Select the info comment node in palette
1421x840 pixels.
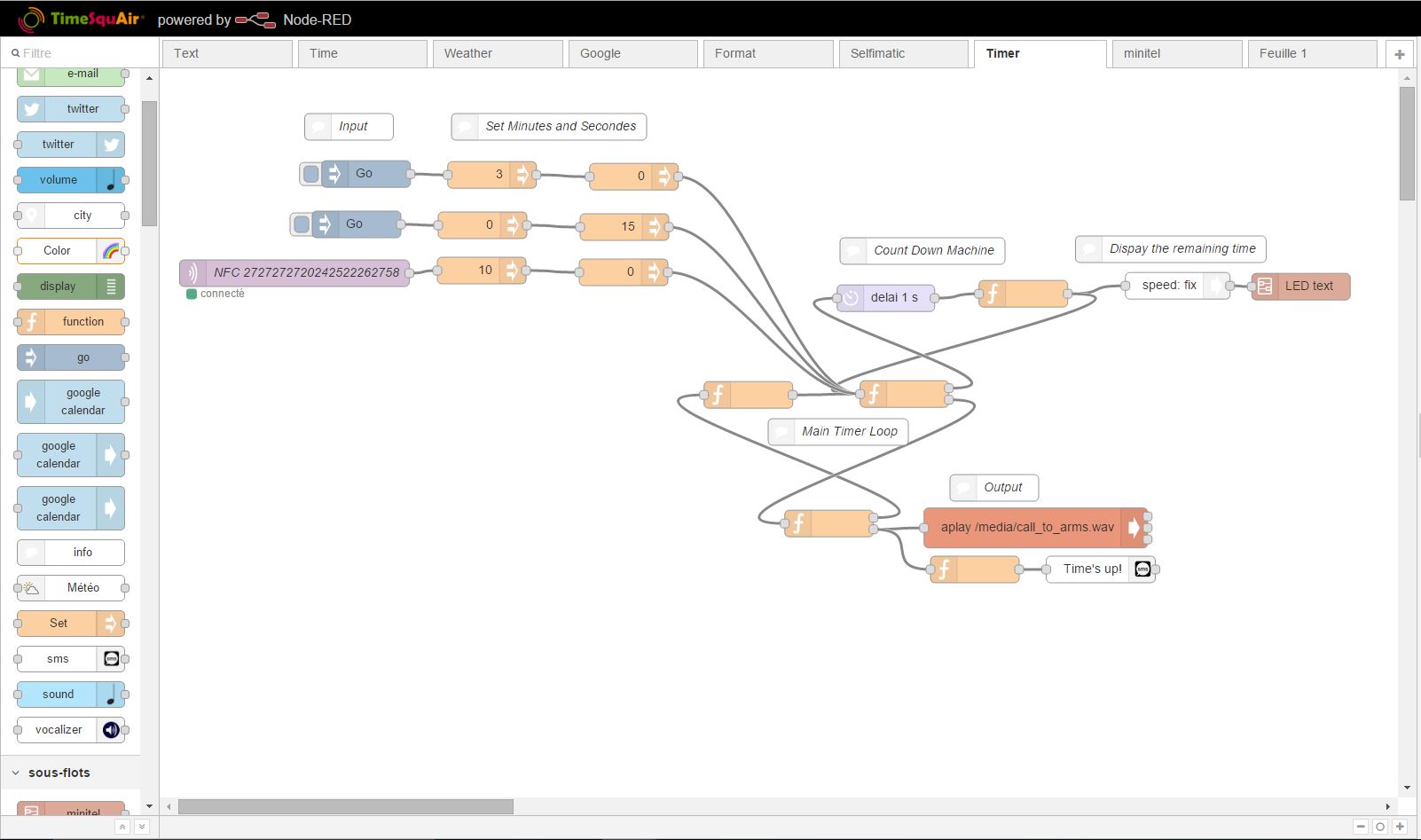(x=71, y=553)
